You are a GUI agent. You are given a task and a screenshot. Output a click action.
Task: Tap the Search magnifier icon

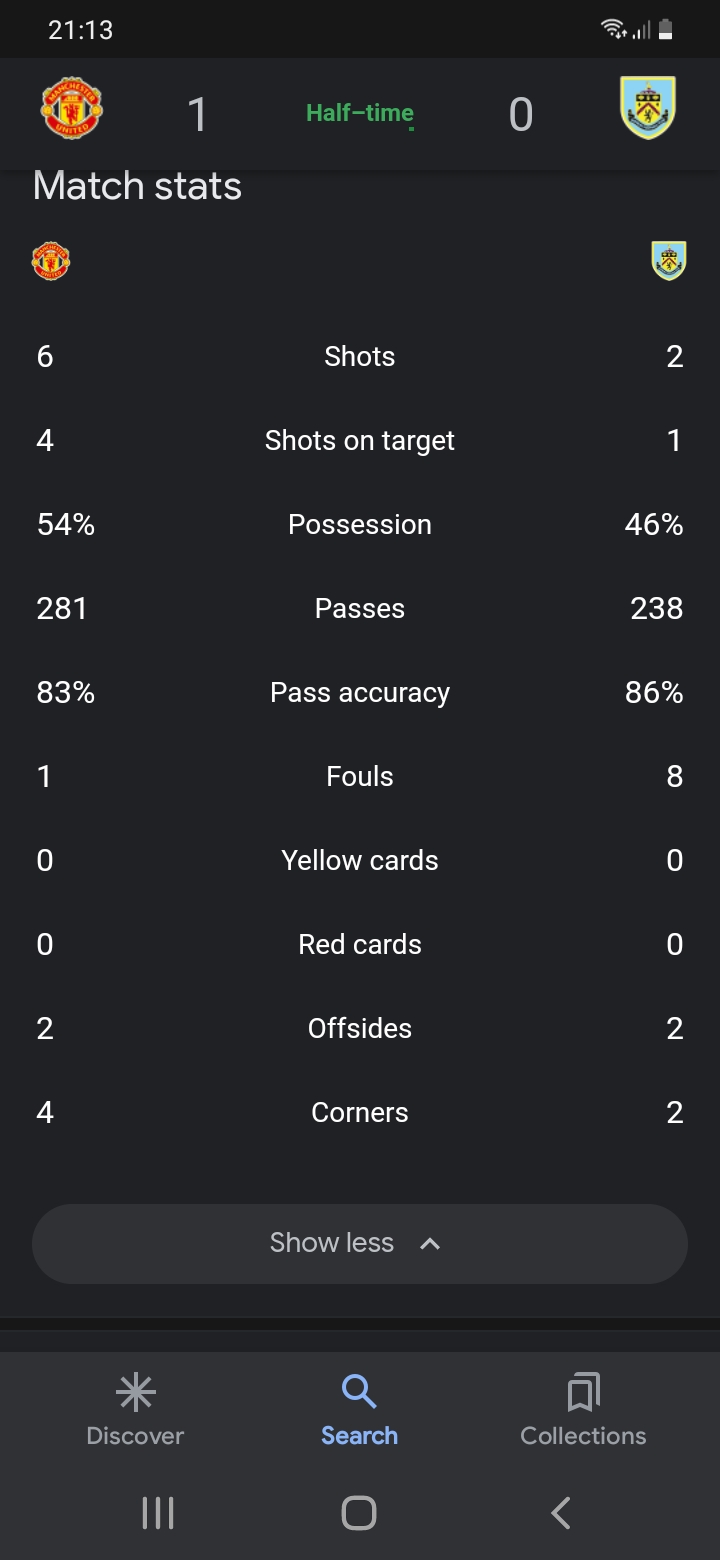click(359, 1391)
